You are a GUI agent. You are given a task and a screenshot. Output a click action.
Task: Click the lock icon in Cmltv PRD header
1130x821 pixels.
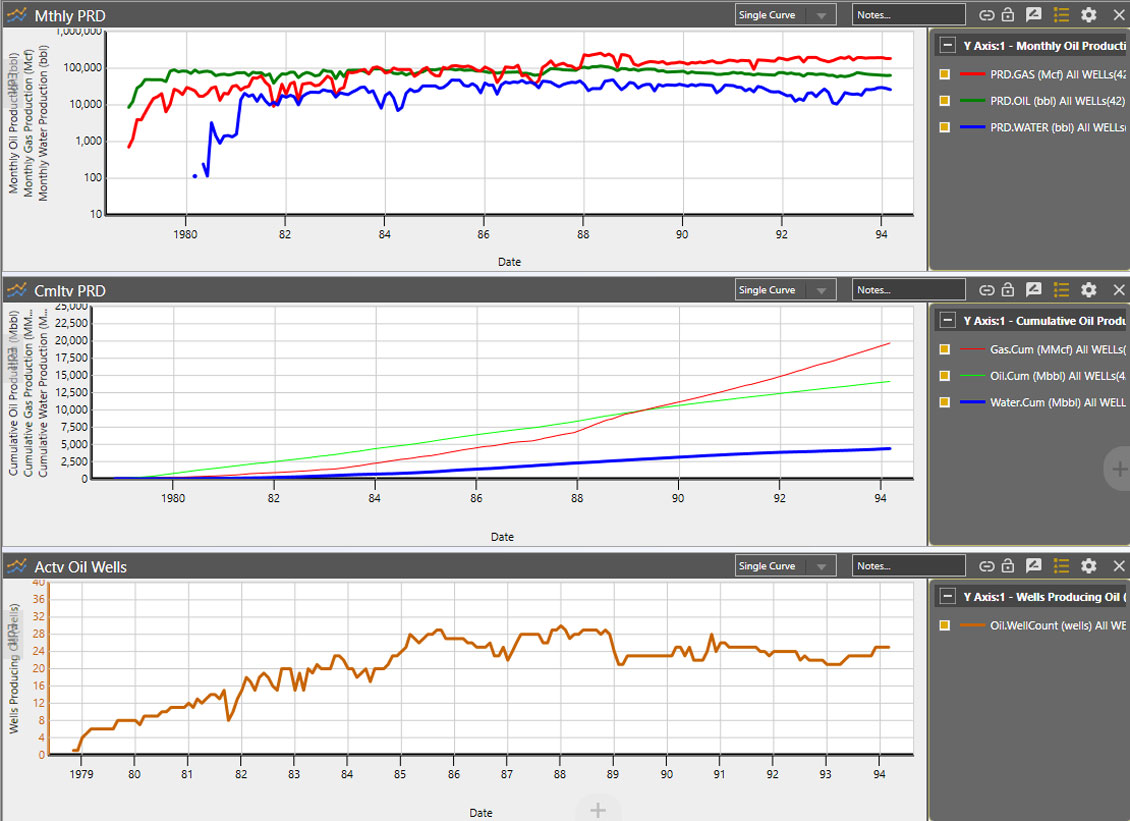pos(1008,290)
